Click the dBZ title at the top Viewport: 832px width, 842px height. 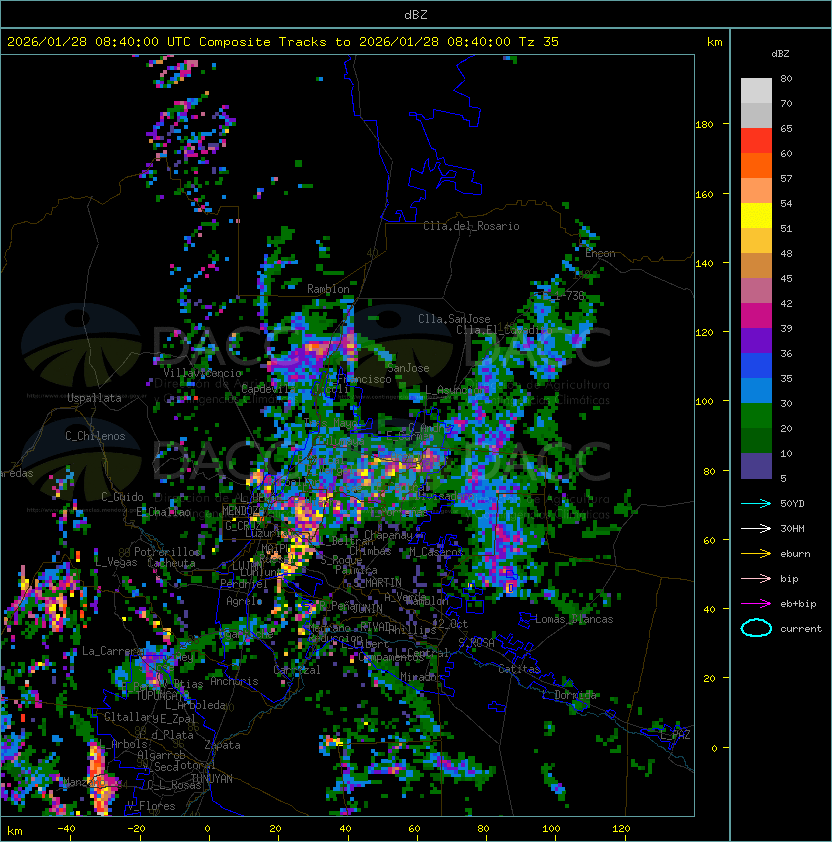click(x=415, y=14)
